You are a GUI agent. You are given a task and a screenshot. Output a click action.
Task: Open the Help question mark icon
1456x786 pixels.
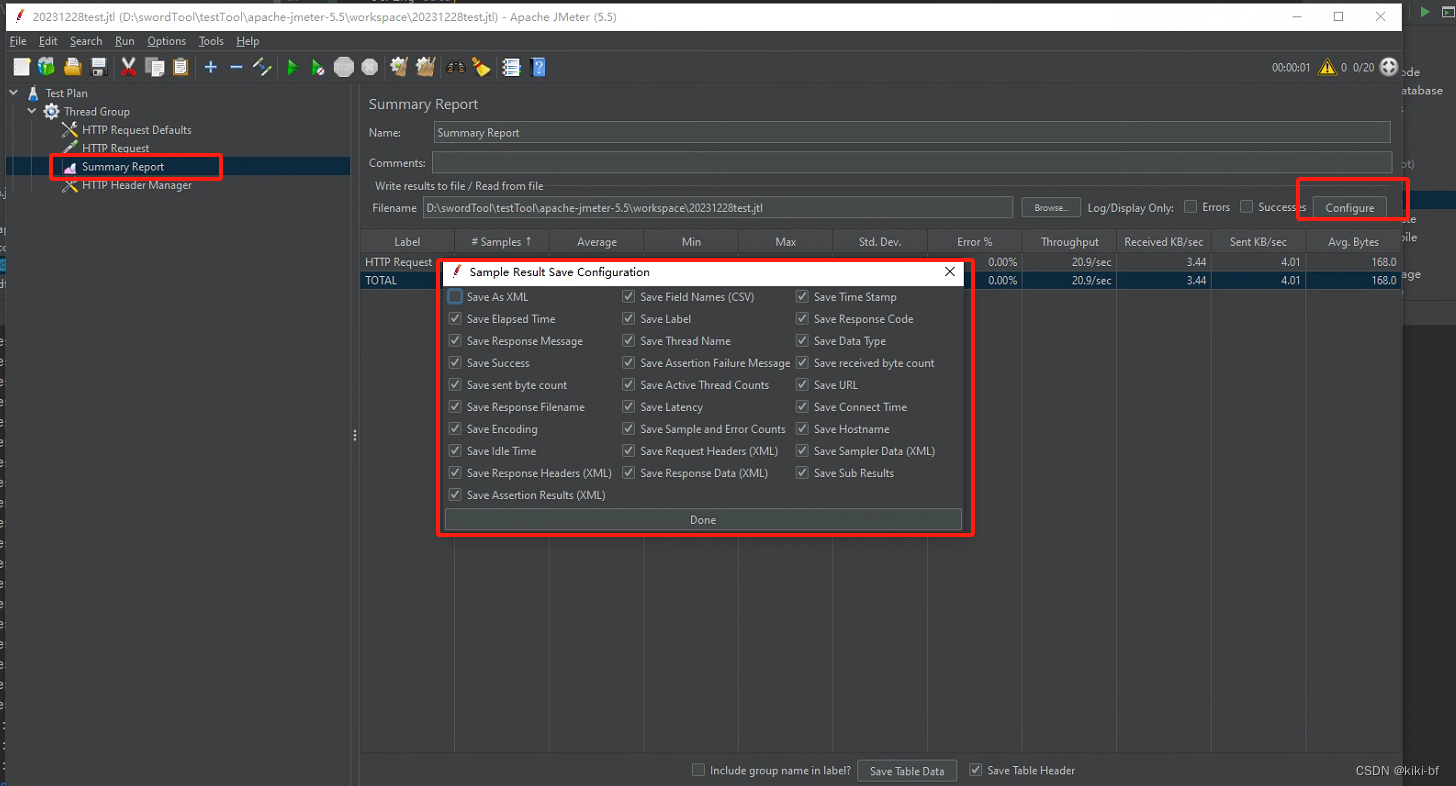(x=539, y=67)
